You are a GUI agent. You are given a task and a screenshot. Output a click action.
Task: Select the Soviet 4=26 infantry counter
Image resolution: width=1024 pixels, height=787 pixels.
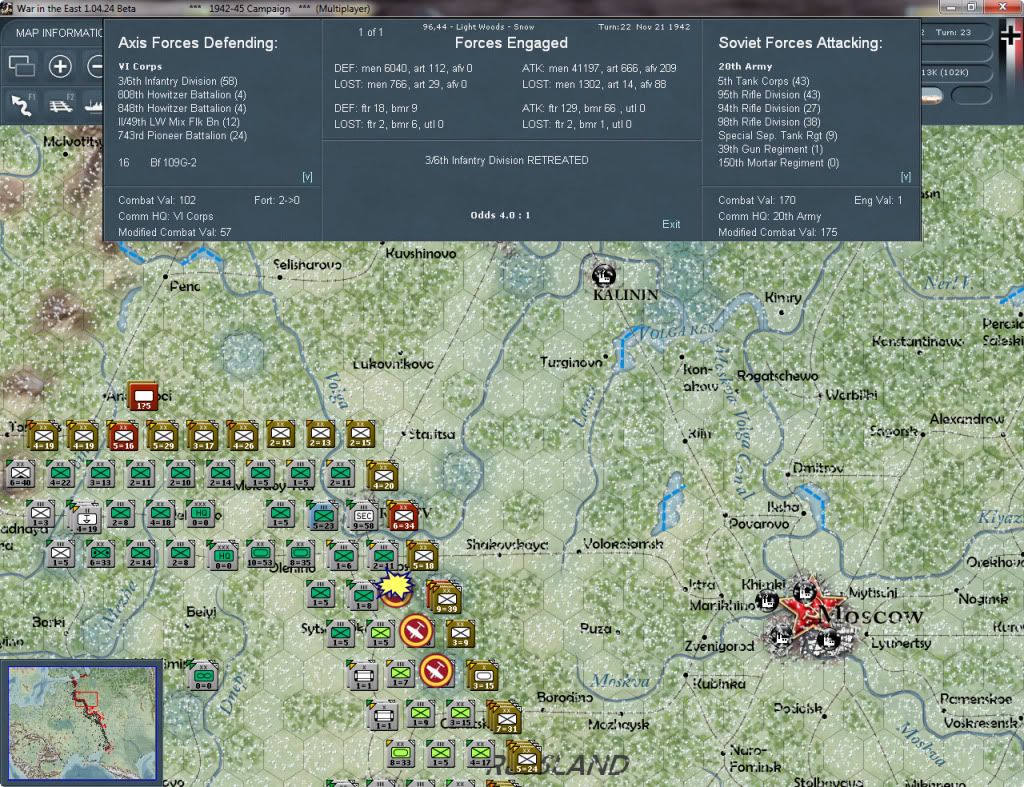(242, 436)
